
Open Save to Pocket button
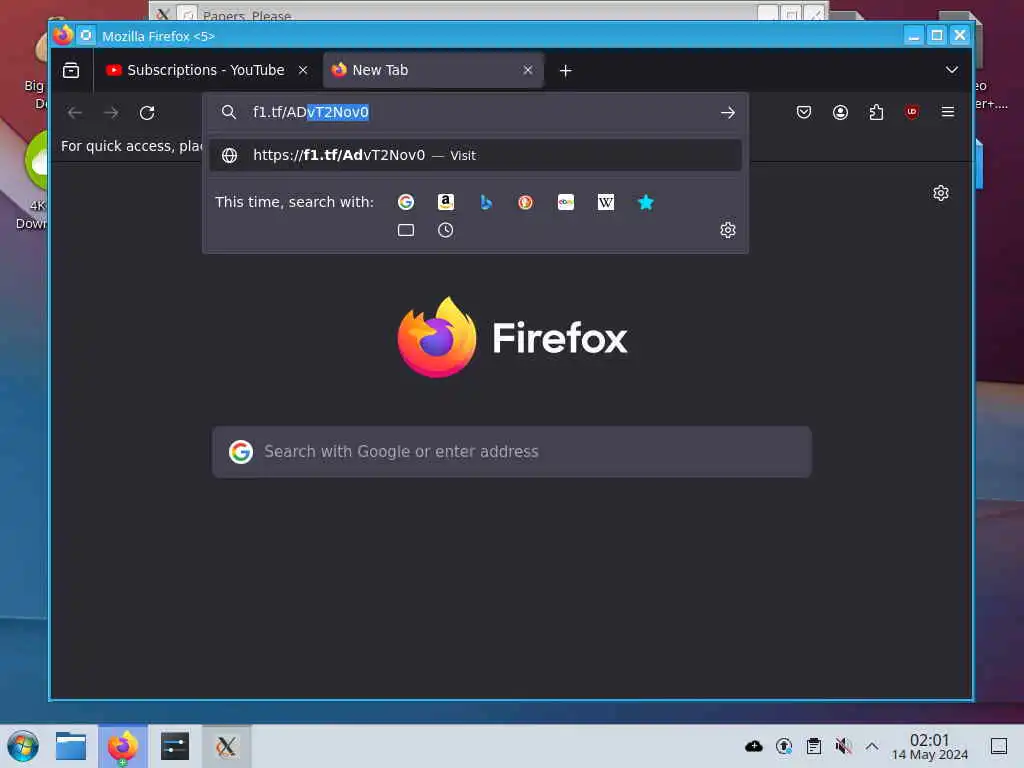pyautogui.click(x=804, y=112)
